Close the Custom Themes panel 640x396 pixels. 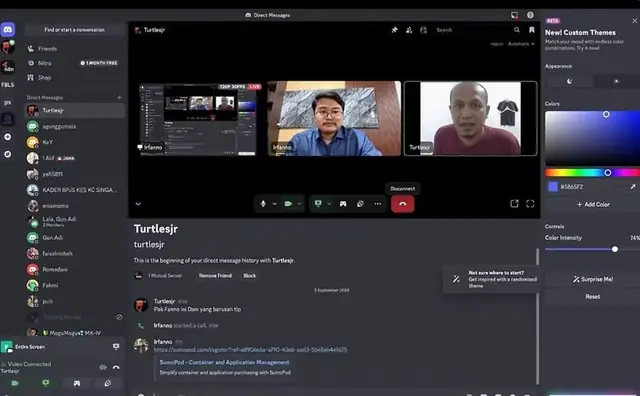point(635,21)
